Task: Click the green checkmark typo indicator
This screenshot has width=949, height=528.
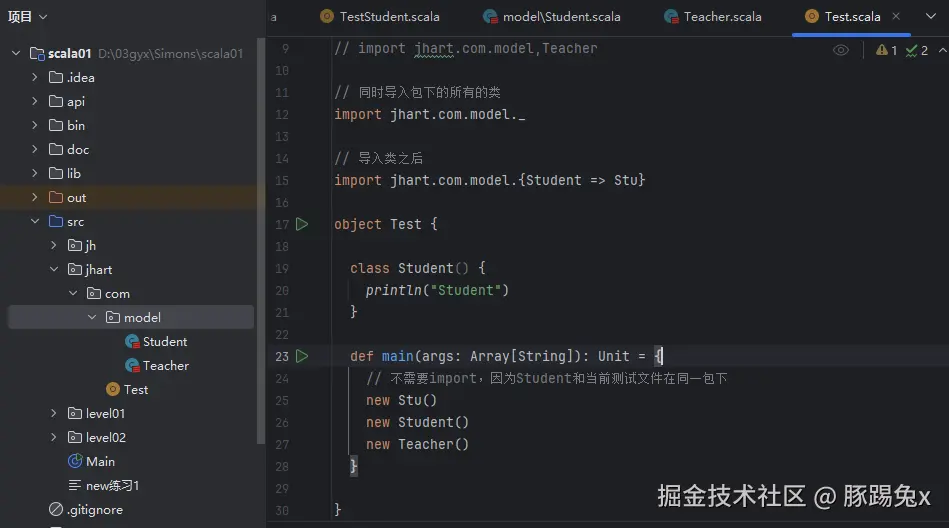Action: (x=917, y=50)
